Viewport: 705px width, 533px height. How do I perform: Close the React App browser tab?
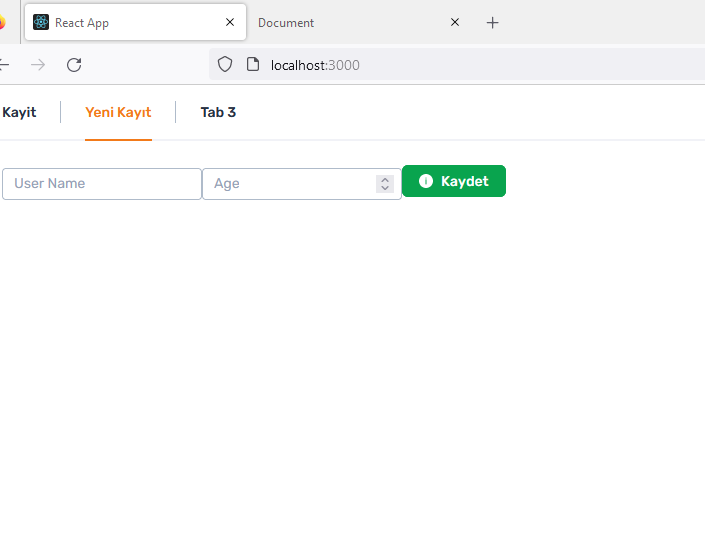pyautogui.click(x=230, y=22)
